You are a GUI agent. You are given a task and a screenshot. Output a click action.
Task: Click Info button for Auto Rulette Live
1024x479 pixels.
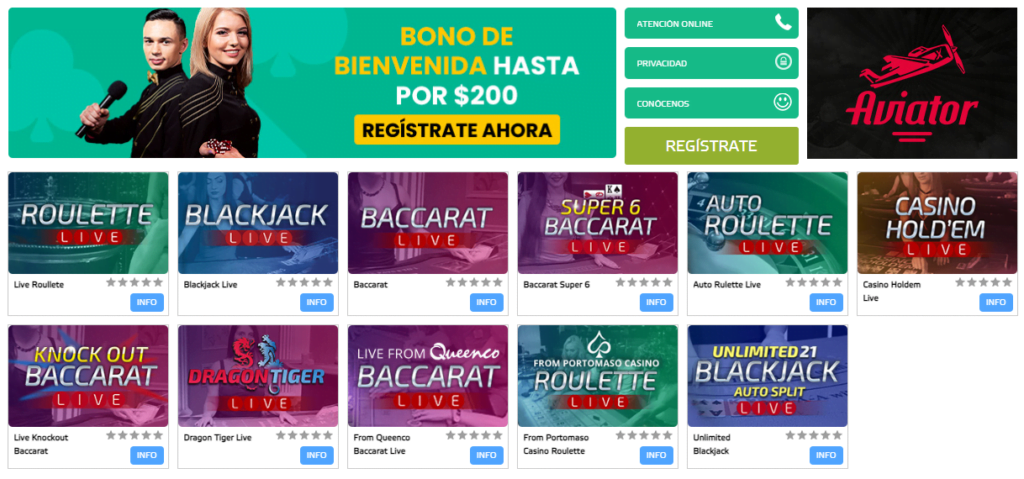pos(827,302)
